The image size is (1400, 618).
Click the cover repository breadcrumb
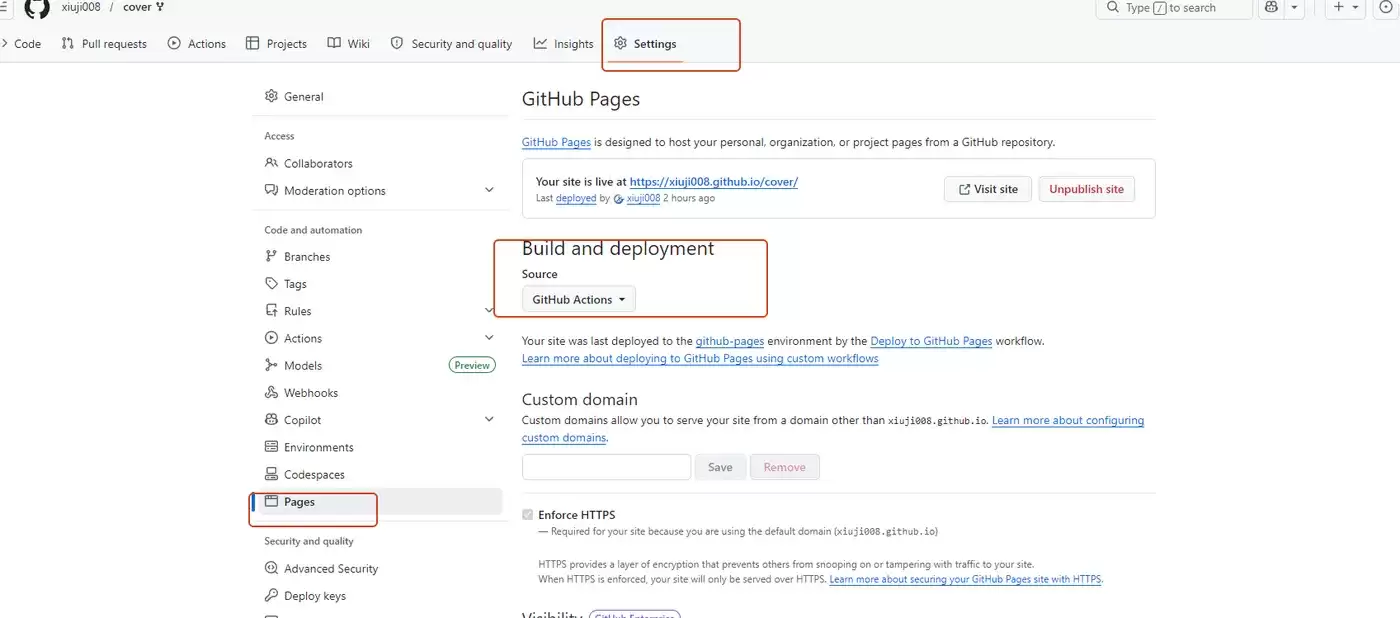coord(137,7)
